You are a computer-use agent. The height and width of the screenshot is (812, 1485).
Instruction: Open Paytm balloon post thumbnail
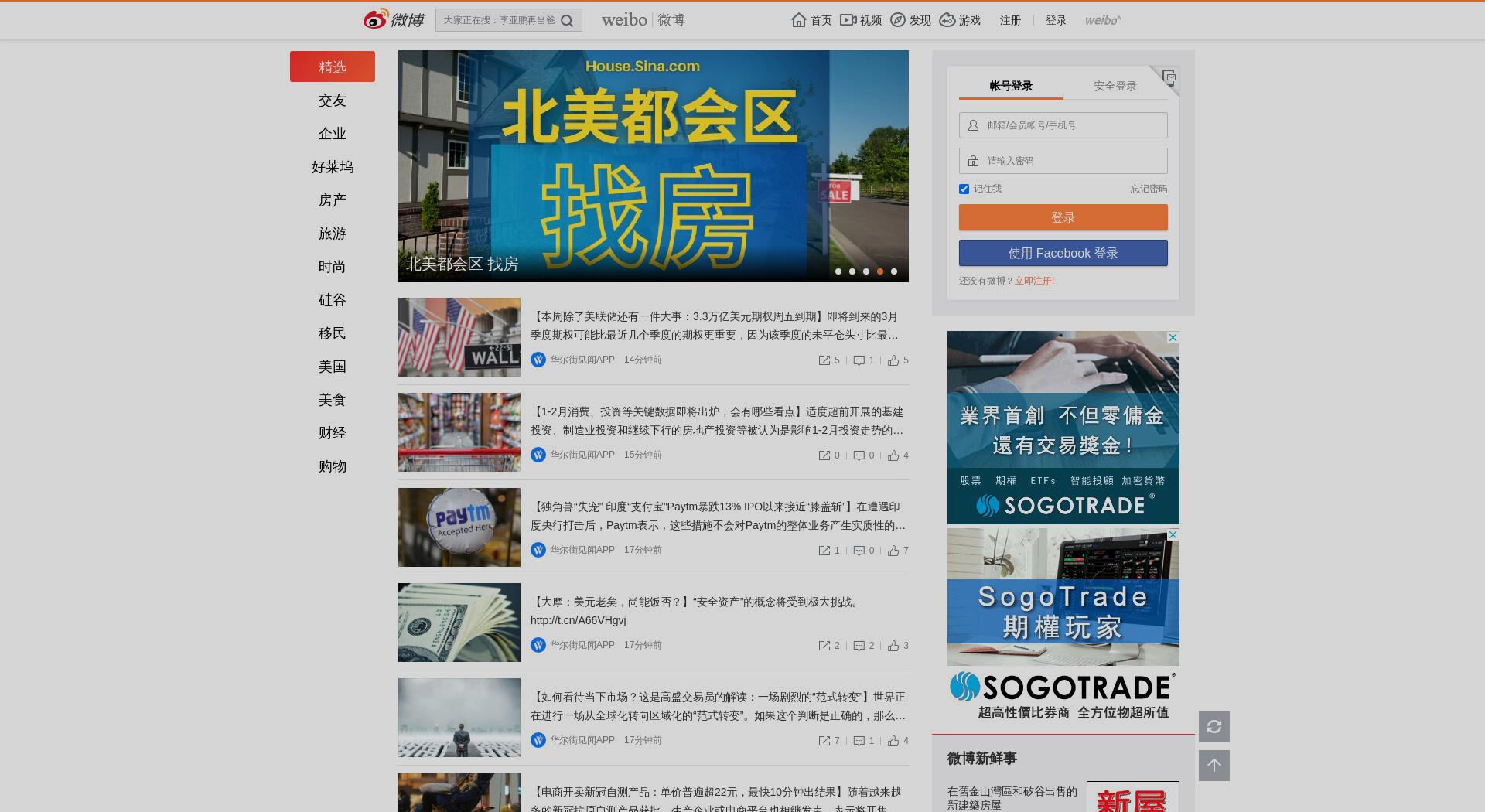[x=459, y=527]
